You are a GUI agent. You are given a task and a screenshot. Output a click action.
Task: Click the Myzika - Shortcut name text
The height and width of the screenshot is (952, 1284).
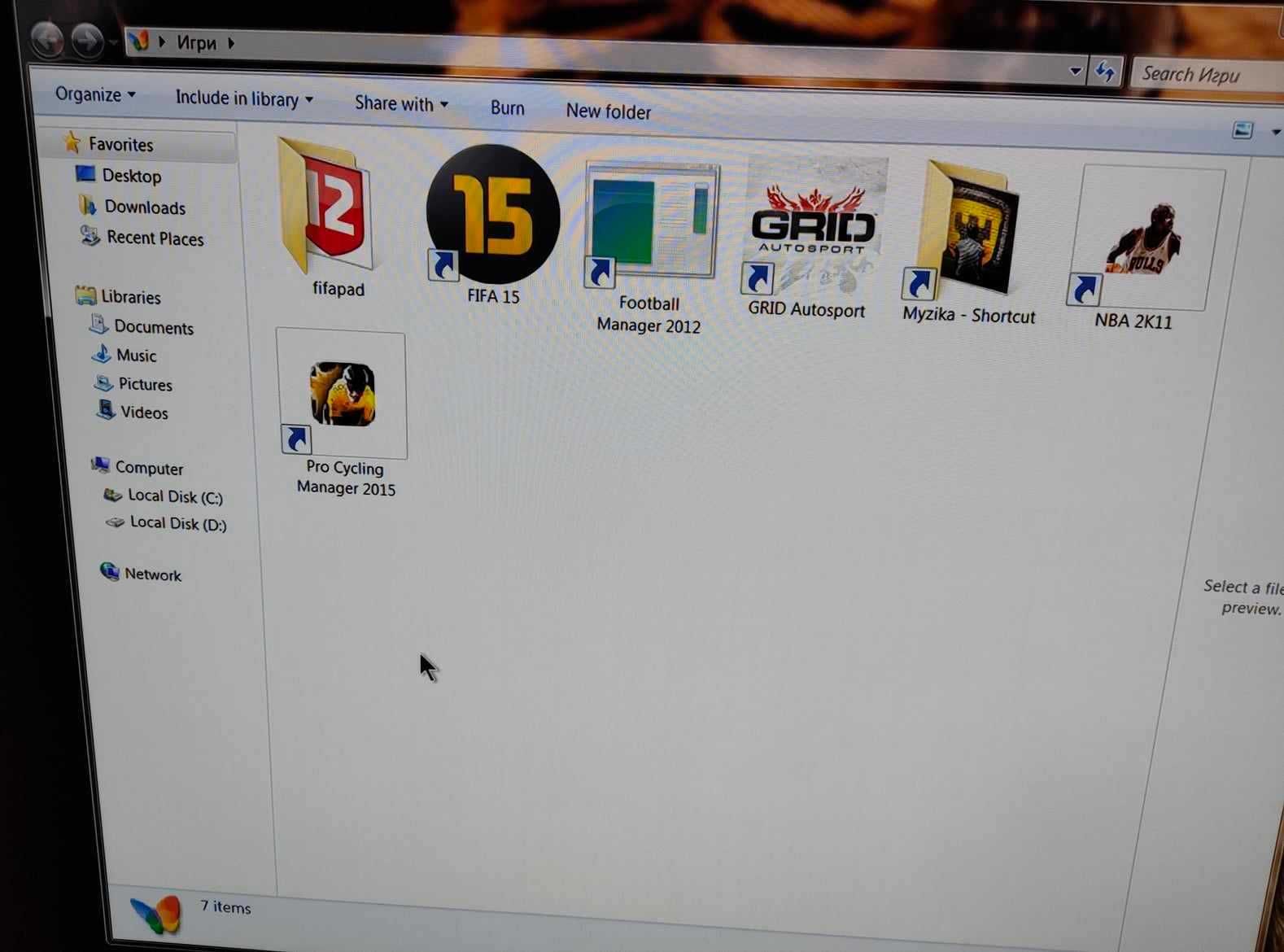(968, 315)
